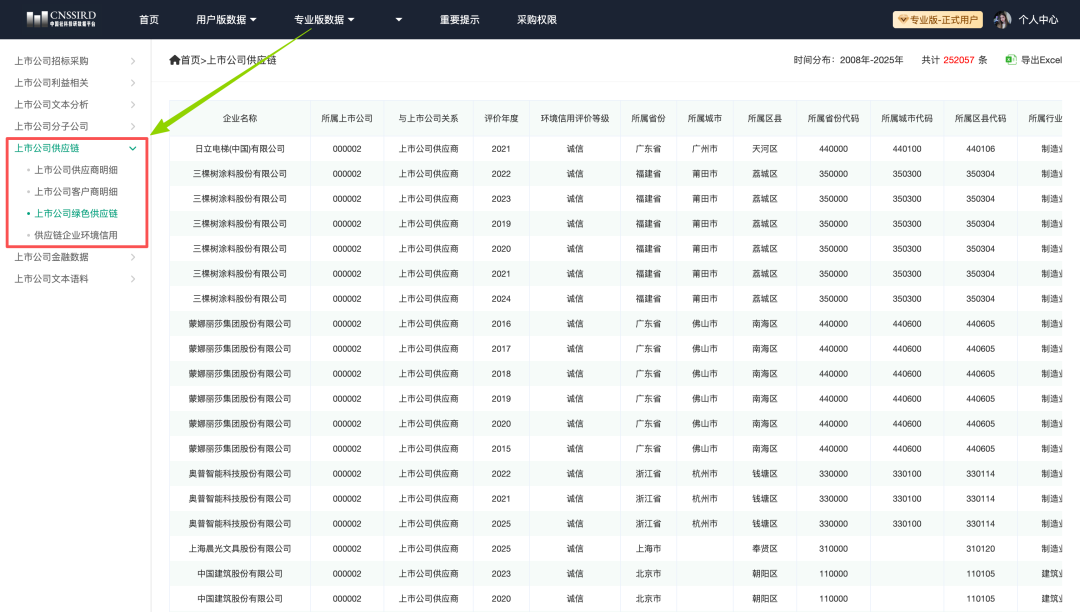Open 供应链企业环境信用 submenu item
Screen dimensions: 1080x612
click(76, 235)
